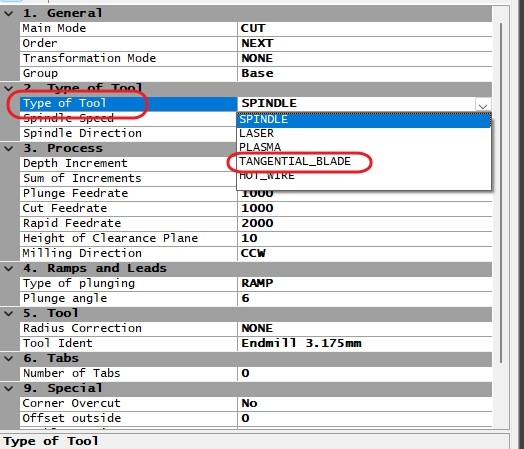Select the Sum of Increments property label
This screenshot has width=524, height=449.
tap(82, 178)
